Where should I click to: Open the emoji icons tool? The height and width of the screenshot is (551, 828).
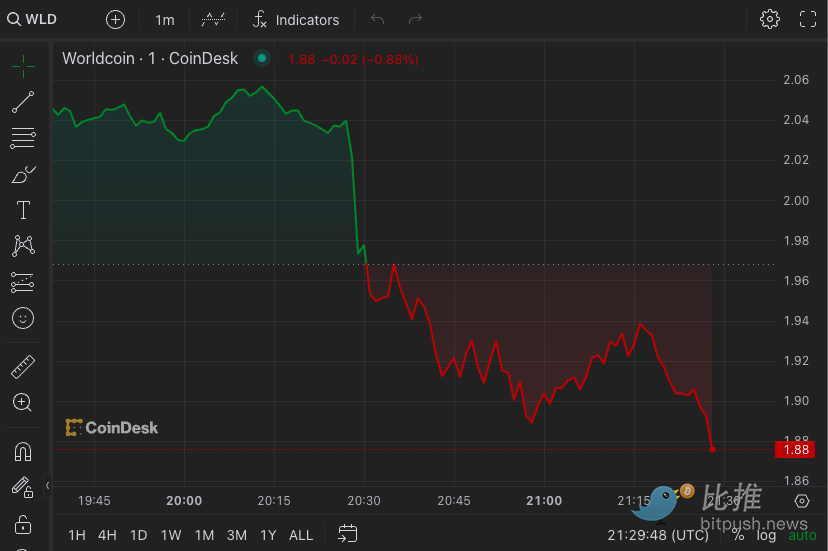[23, 319]
